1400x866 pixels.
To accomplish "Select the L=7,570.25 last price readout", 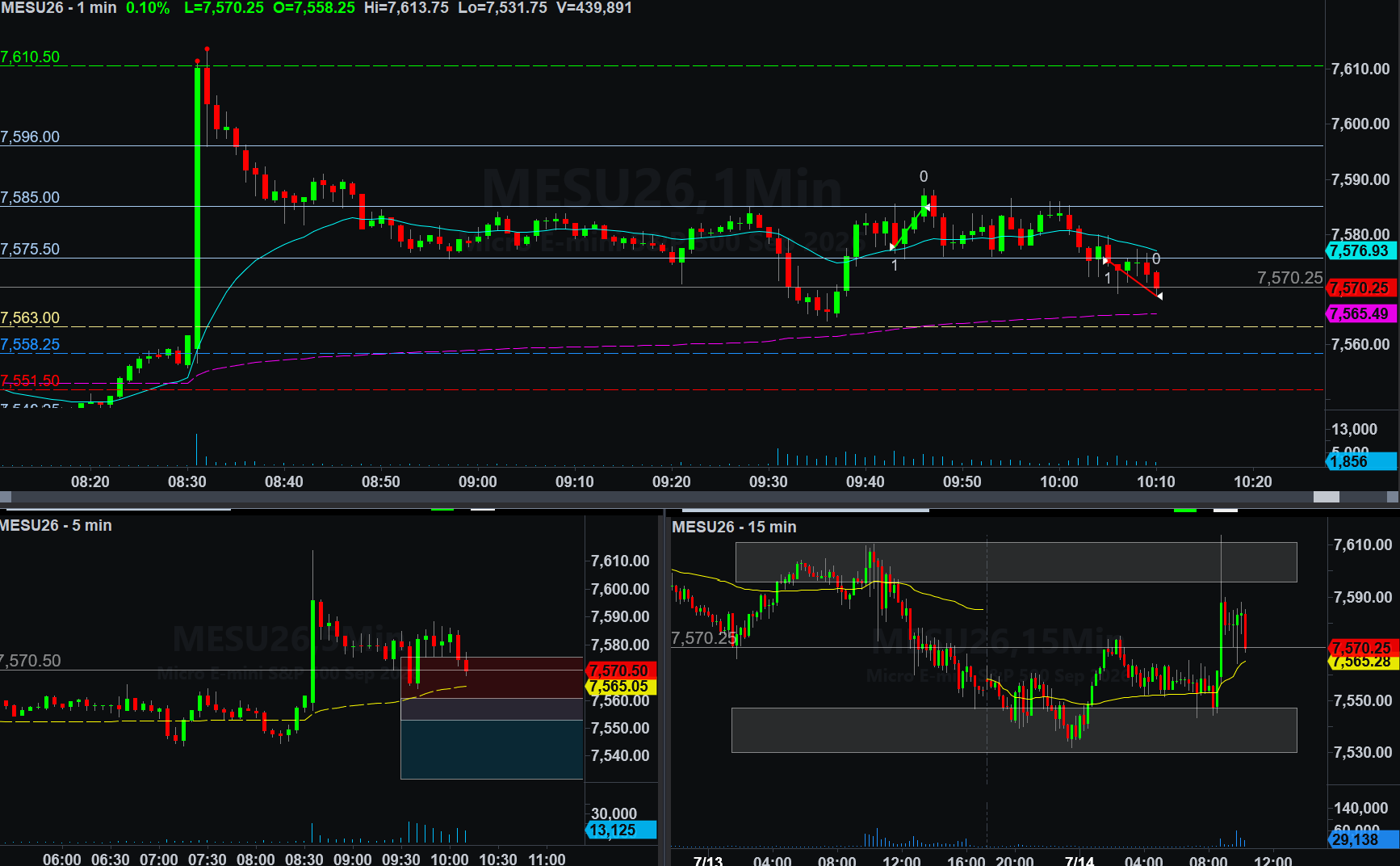I will pyautogui.click(x=224, y=8).
